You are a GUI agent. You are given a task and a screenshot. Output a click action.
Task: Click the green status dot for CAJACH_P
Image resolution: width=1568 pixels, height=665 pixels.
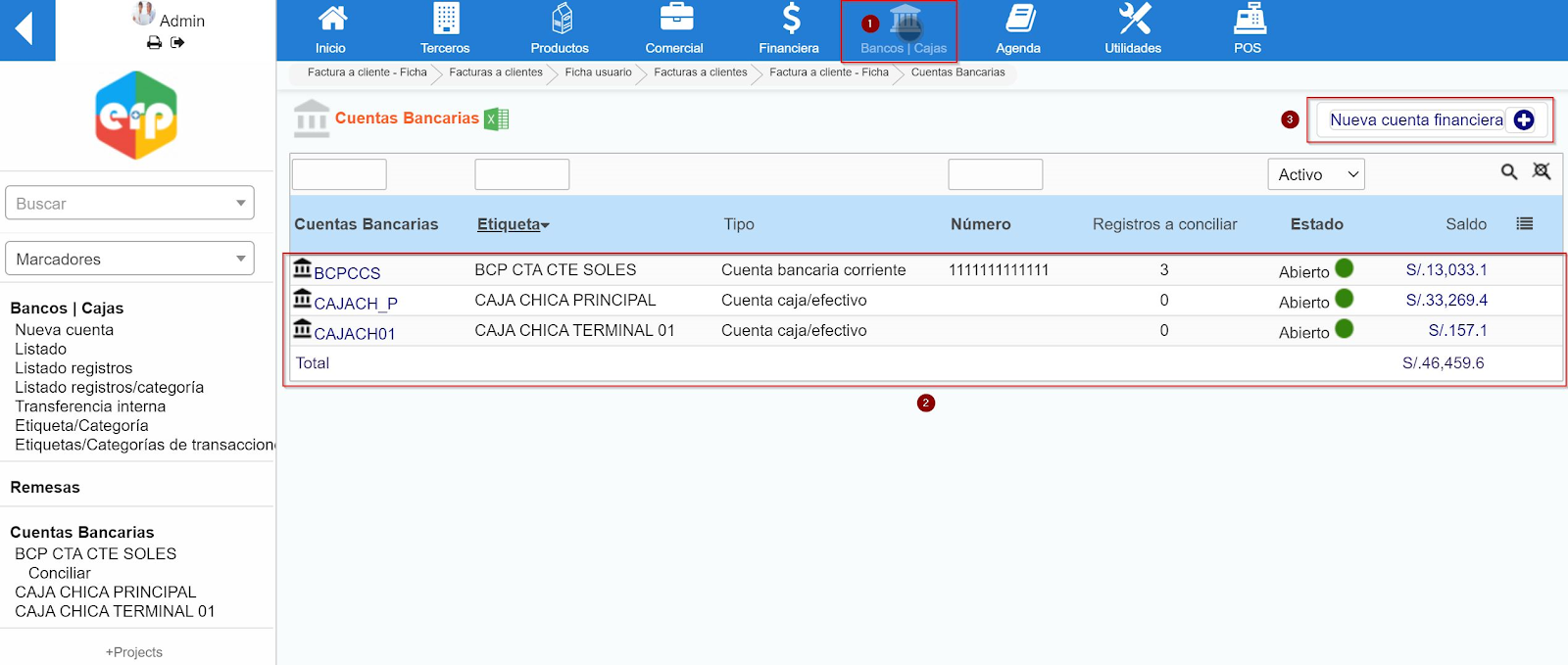pyautogui.click(x=1345, y=299)
